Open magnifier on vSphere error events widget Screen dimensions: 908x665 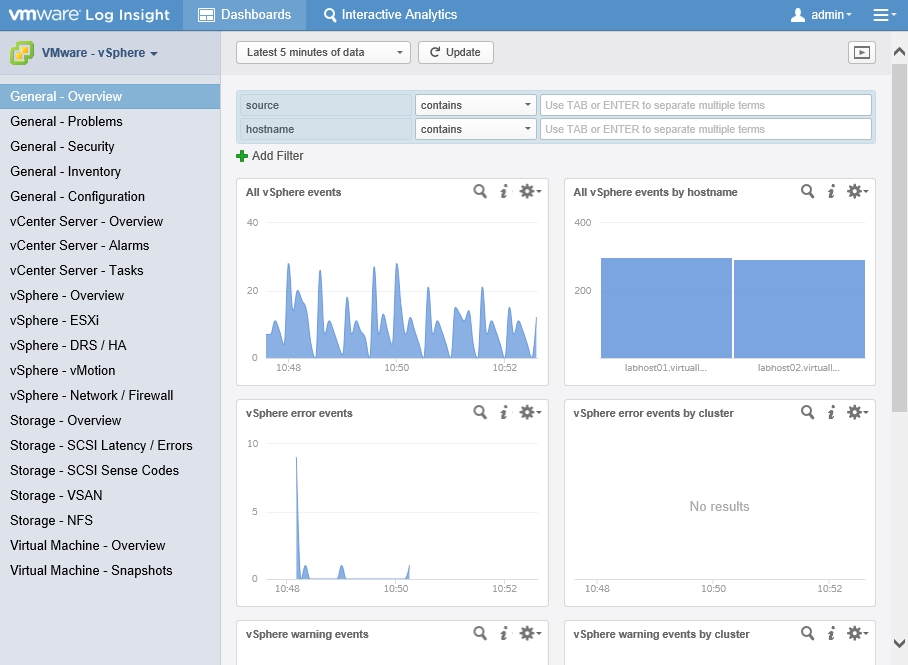coord(480,412)
